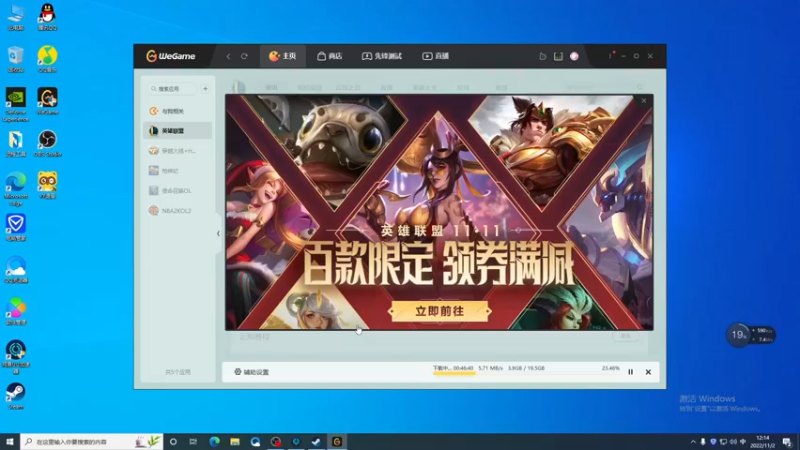Click the 百款限定 领券满减 banner headline
This screenshot has height=450, width=800.
[x=438, y=264]
